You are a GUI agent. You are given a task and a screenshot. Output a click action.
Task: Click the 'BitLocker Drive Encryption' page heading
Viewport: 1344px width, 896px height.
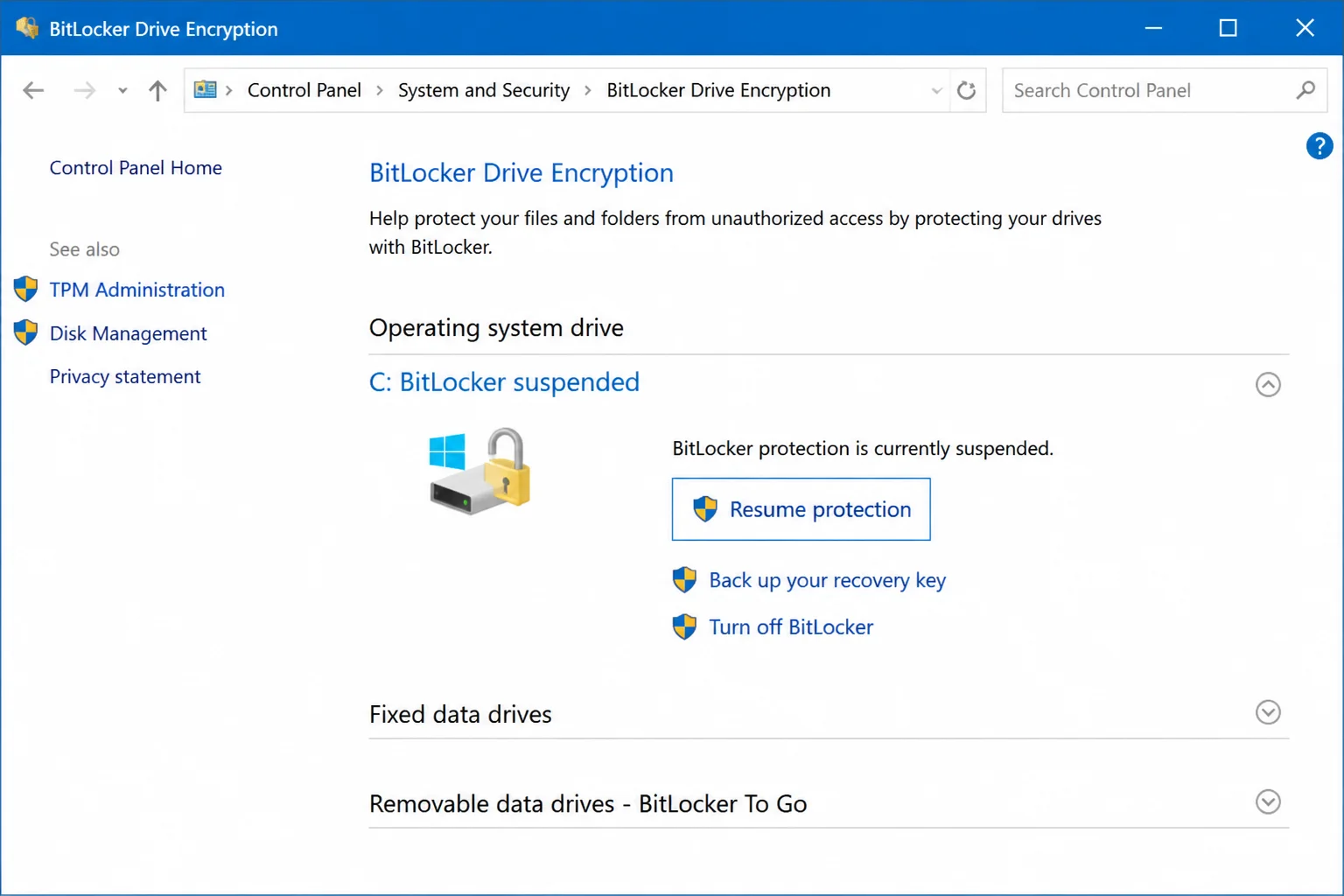pos(521,173)
